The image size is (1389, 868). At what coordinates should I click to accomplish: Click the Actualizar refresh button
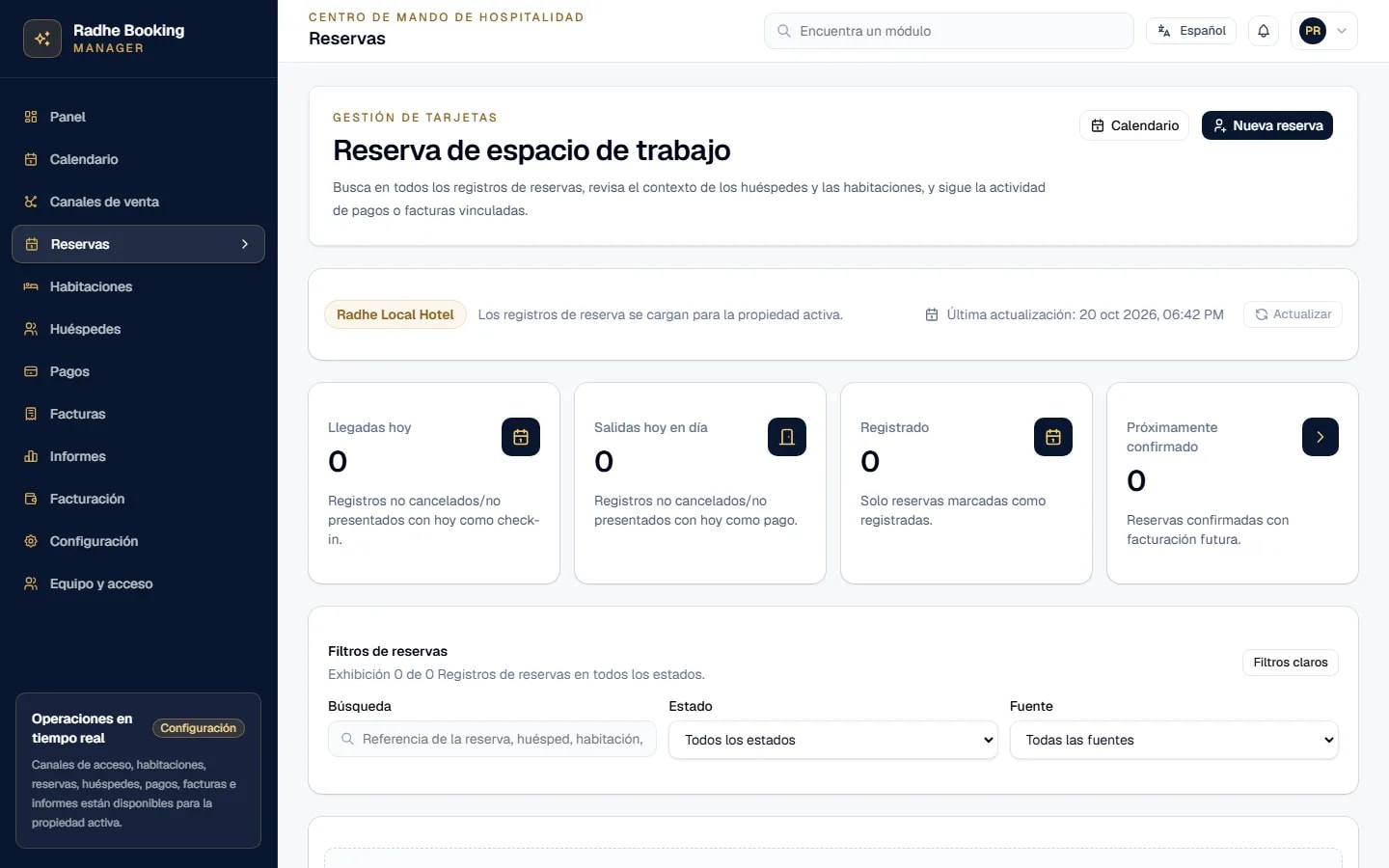tap(1293, 314)
